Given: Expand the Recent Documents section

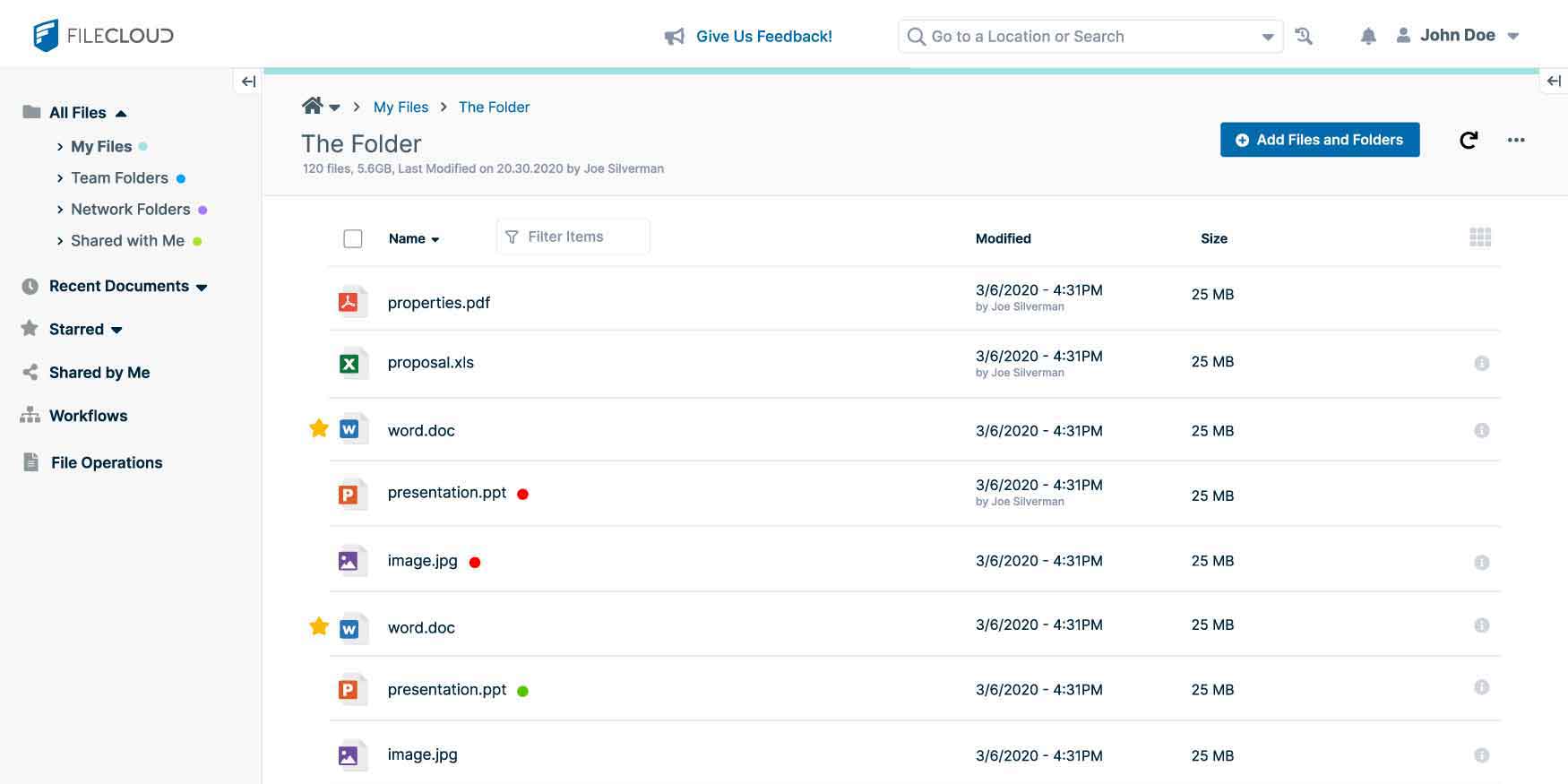Looking at the screenshot, I should (x=202, y=288).
